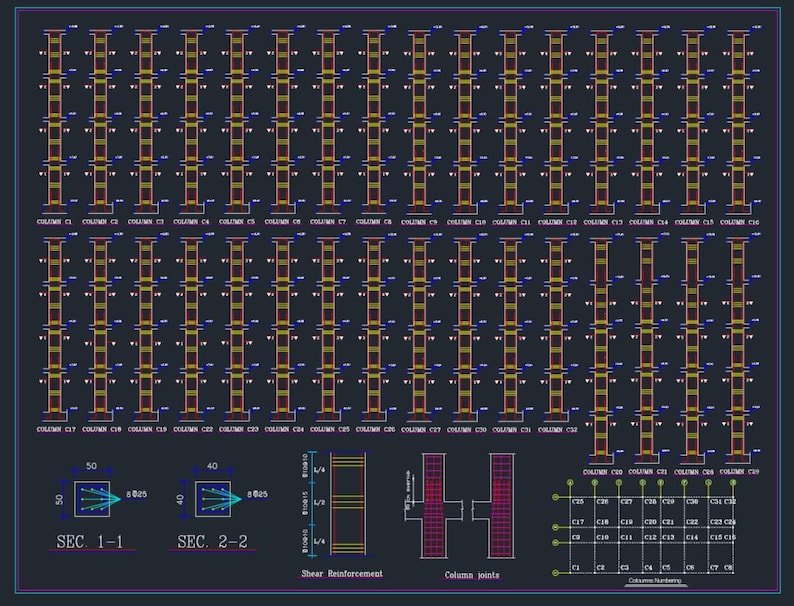This screenshot has width=794, height=606.
Task: Click the Columns Numbering caption
Action: pos(655,581)
